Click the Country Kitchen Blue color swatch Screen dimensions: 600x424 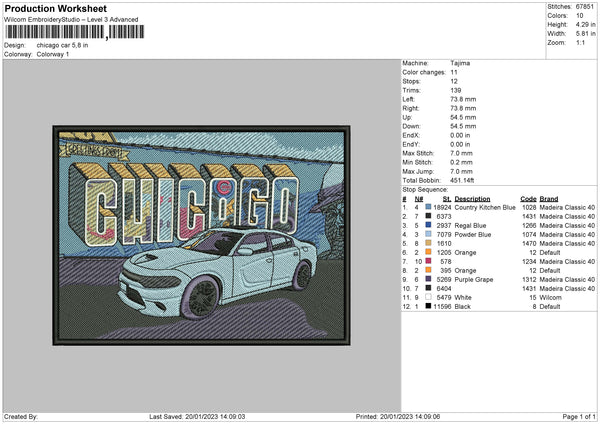(x=428, y=207)
